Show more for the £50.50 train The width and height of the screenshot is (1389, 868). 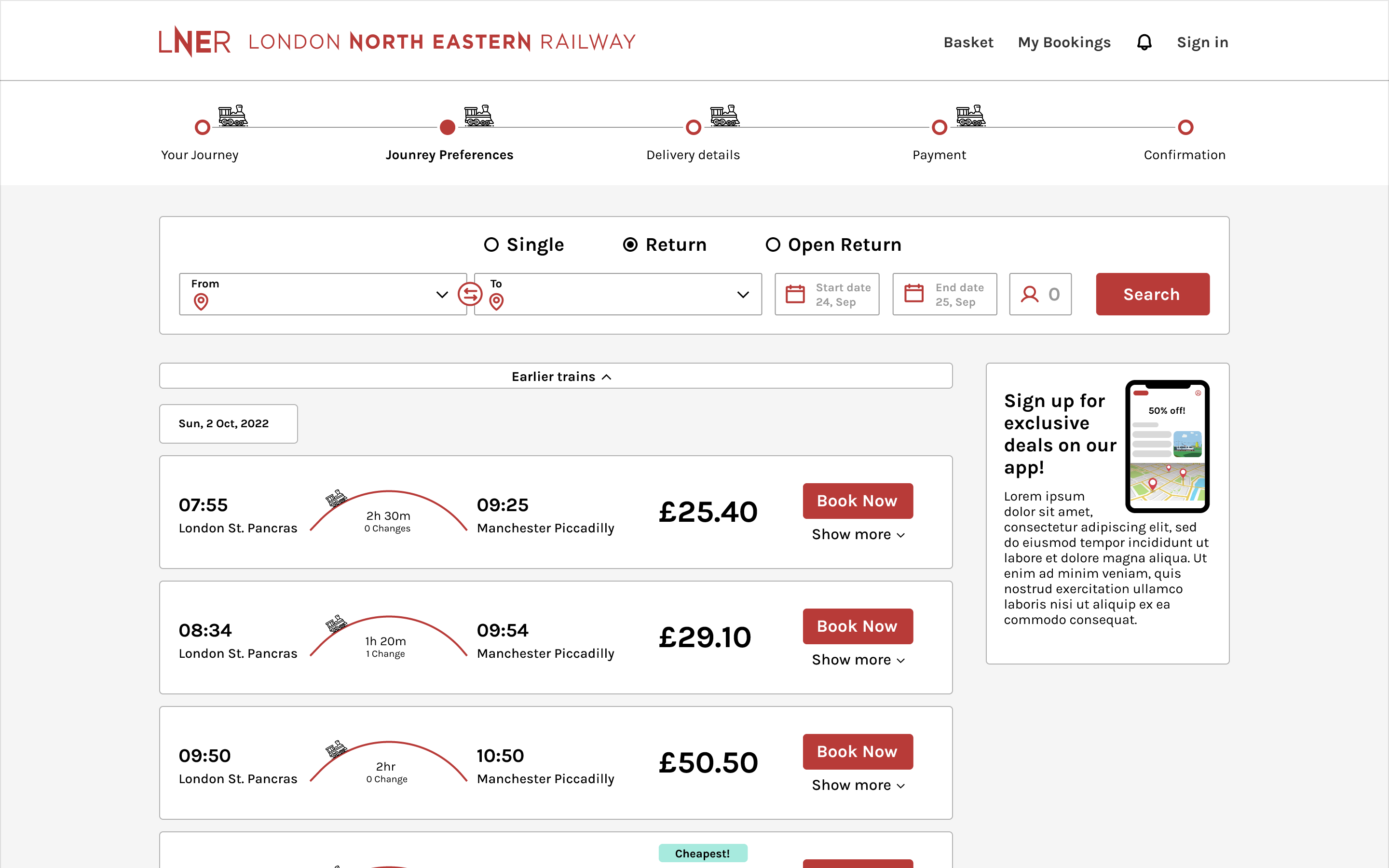click(x=858, y=785)
